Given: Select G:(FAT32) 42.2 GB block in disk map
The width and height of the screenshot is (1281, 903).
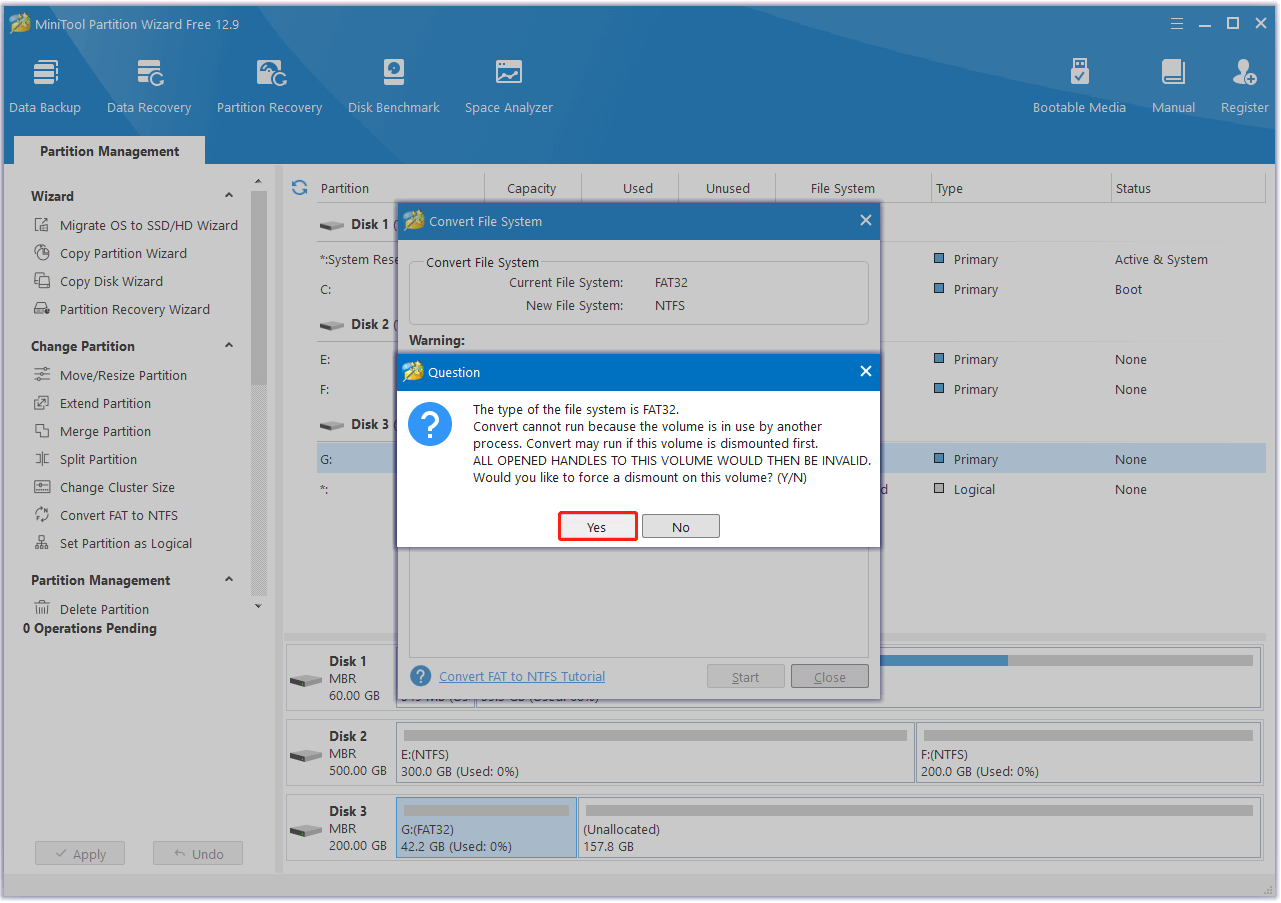Looking at the screenshot, I should pos(487,828).
